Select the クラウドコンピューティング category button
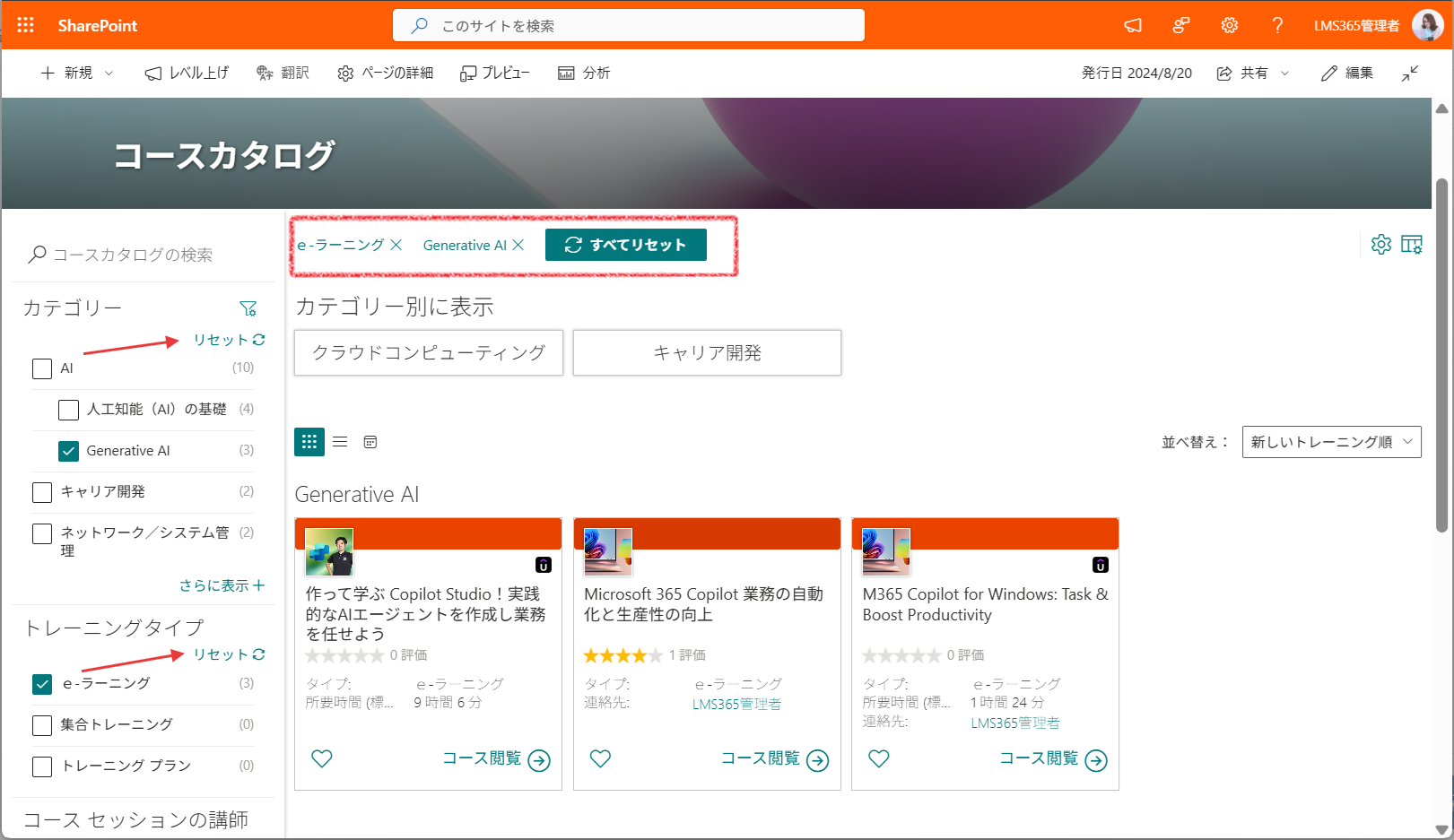Screen dimensions: 1454x840 tap(429, 352)
